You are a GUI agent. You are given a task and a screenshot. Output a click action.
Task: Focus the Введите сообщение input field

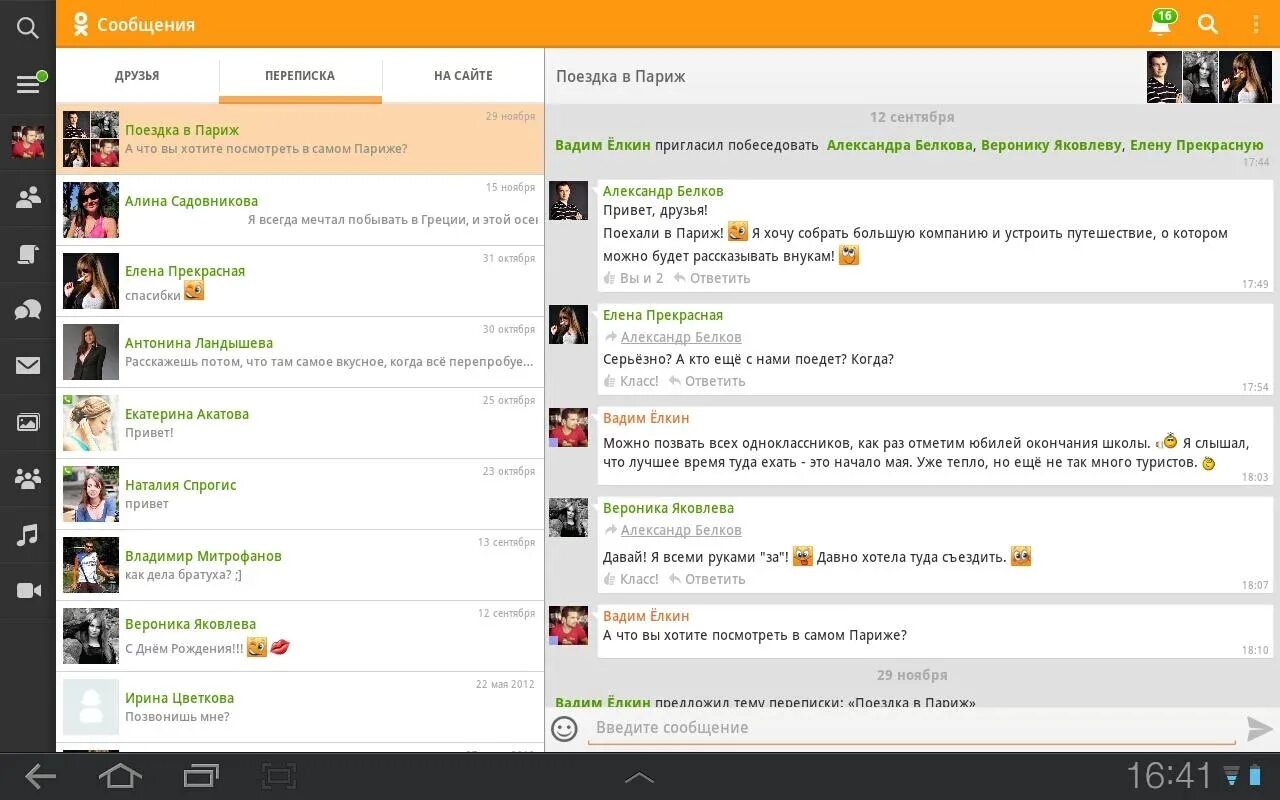(x=911, y=728)
